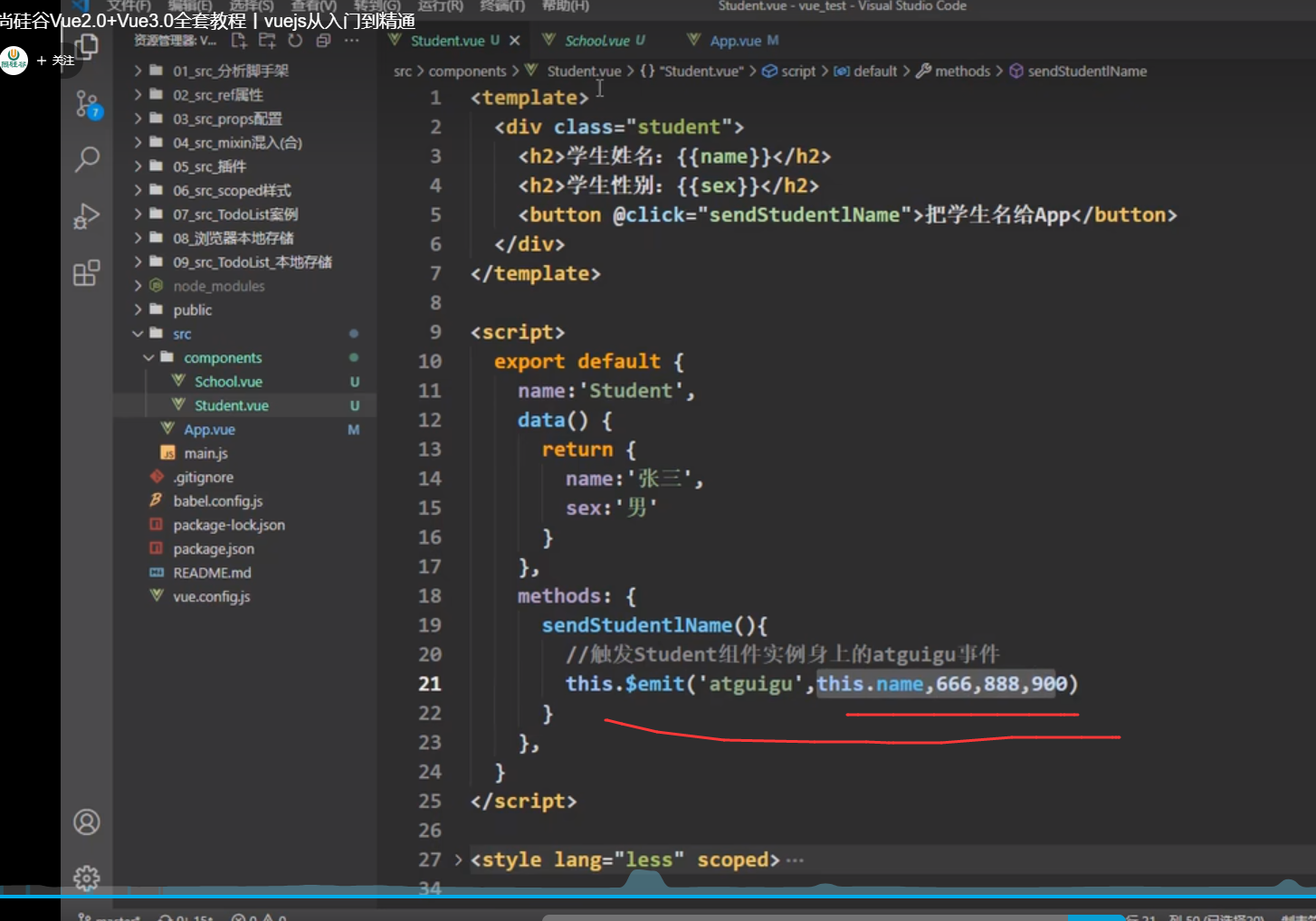Click the Refresh Explorer icon

(x=295, y=41)
